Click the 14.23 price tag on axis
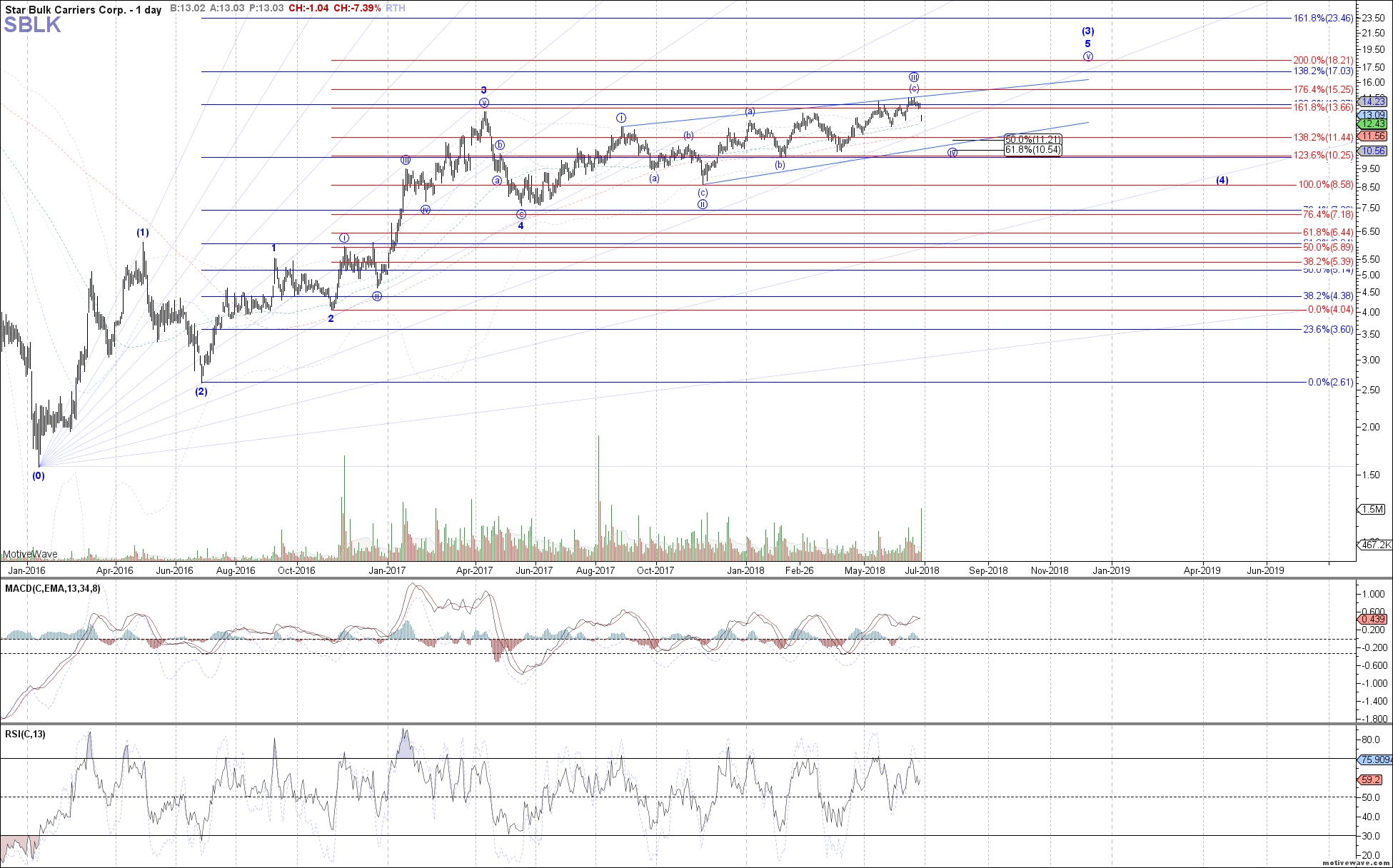1393x868 pixels. coord(1374,102)
